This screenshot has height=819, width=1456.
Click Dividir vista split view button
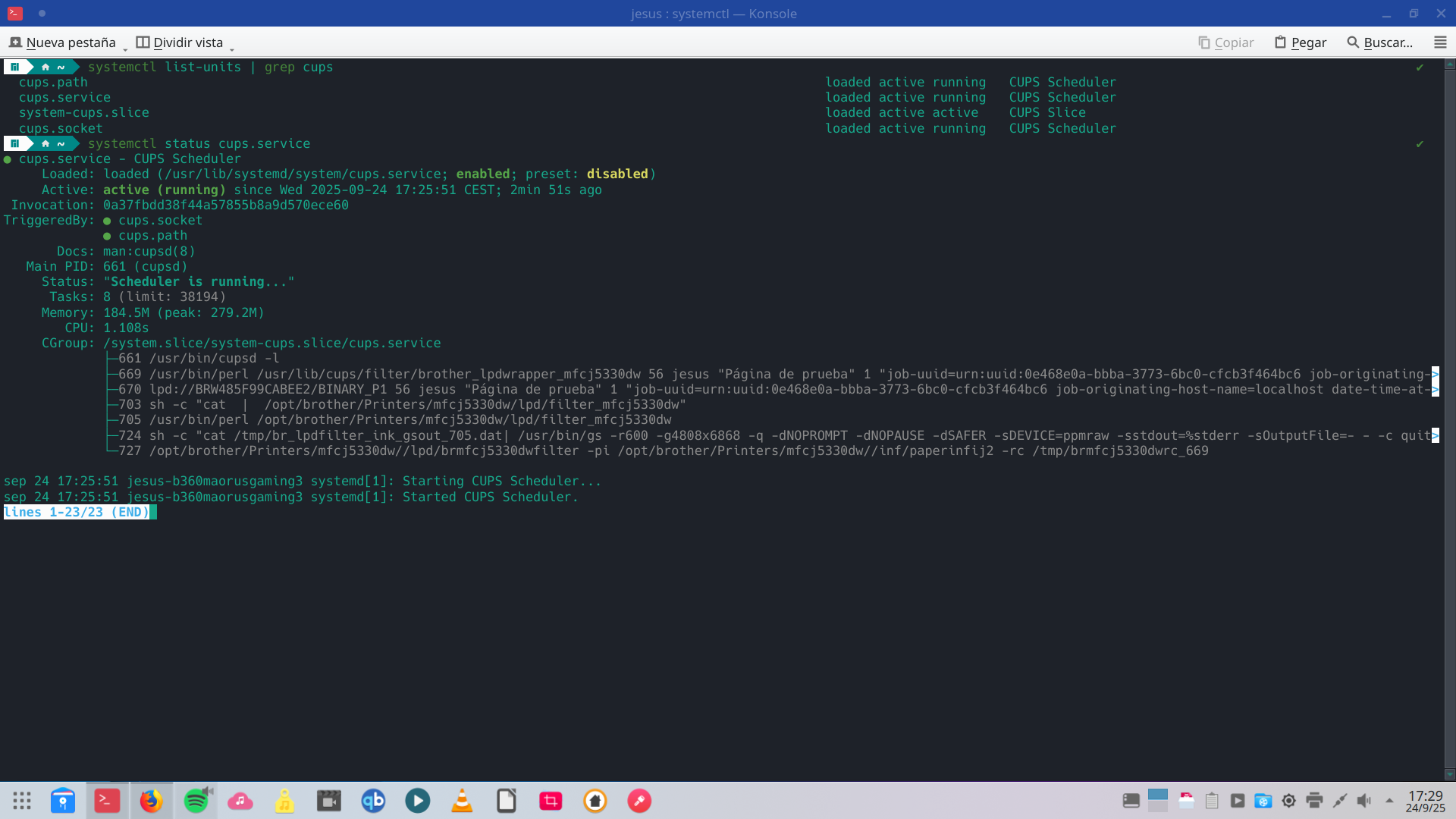click(180, 42)
